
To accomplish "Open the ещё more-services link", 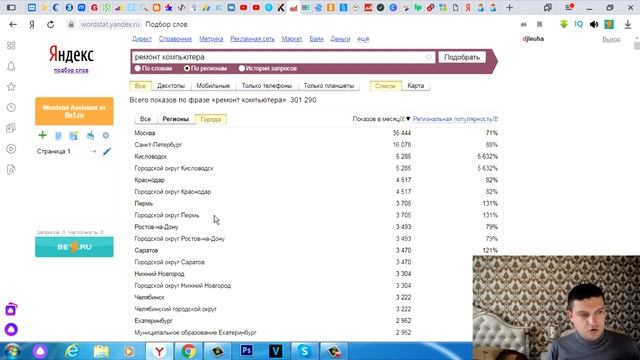I will (363, 39).
